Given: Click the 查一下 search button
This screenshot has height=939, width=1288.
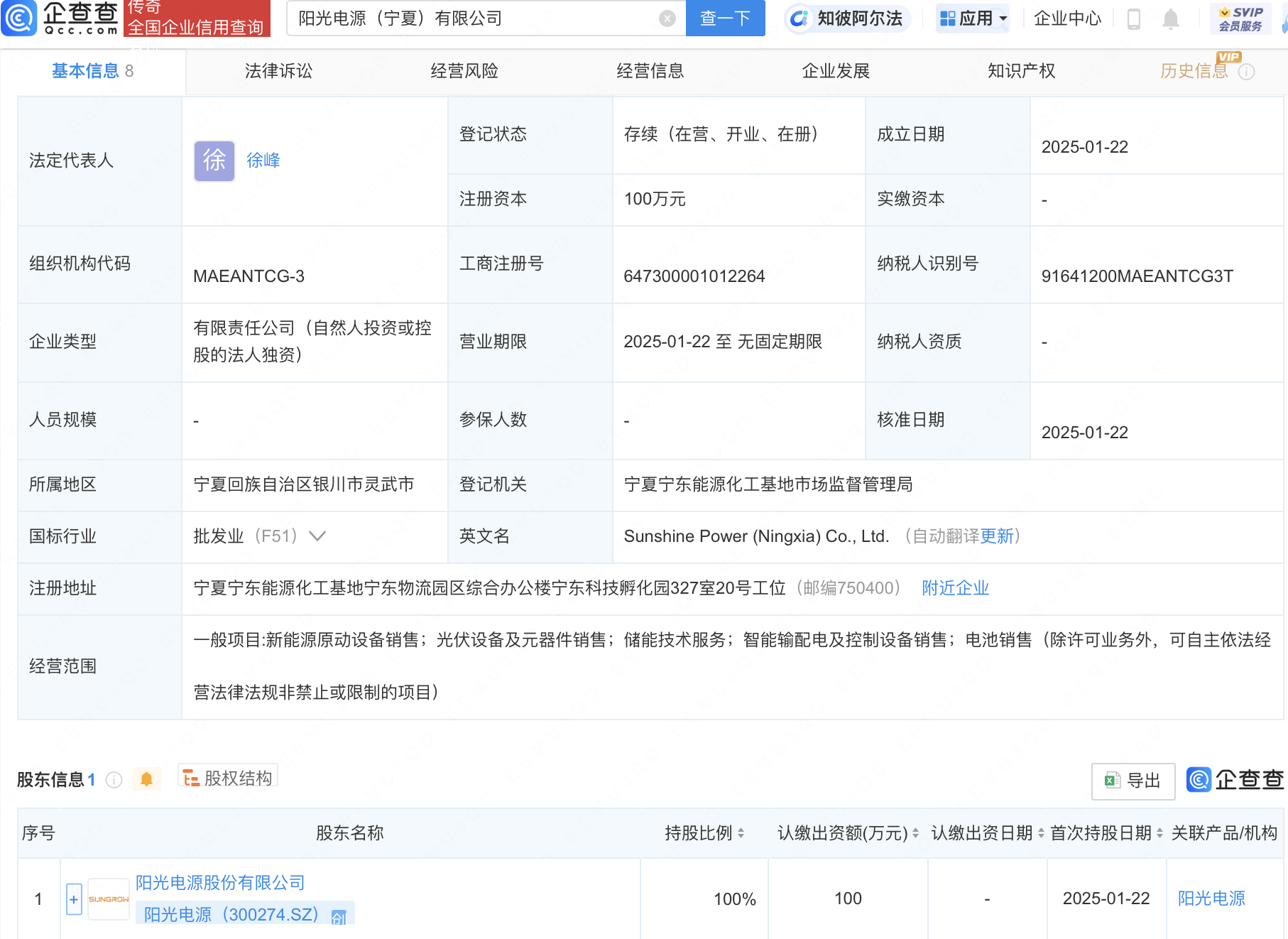Looking at the screenshot, I should 725,18.
